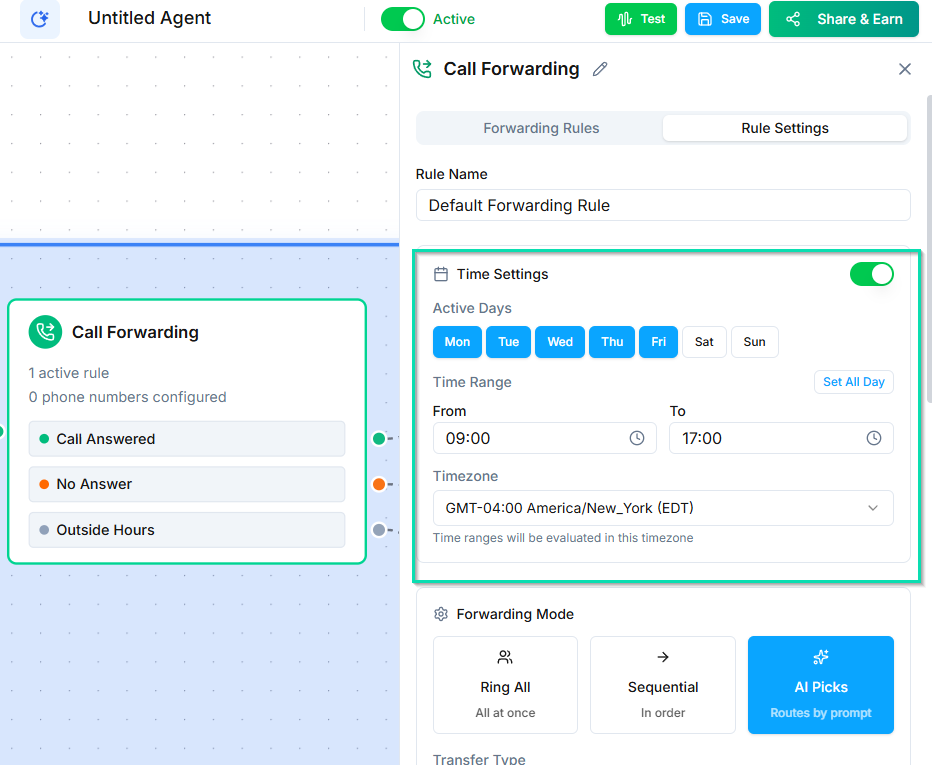This screenshot has height=765, width=932.
Task: Open the Timezone dropdown
Action: pyautogui.click(x=662, y=508)
